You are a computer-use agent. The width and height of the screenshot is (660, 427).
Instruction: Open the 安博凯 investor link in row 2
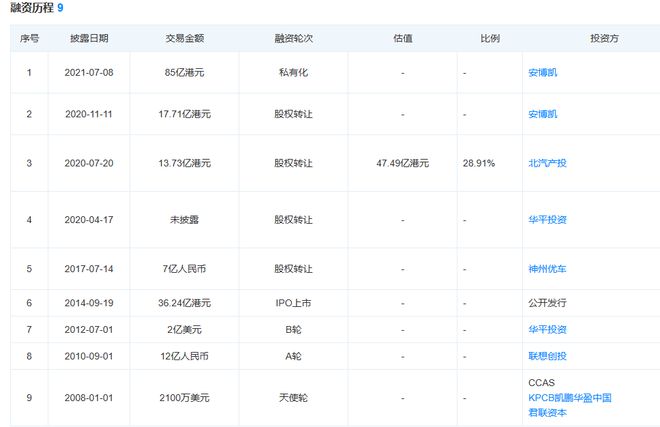click(543, 114)
